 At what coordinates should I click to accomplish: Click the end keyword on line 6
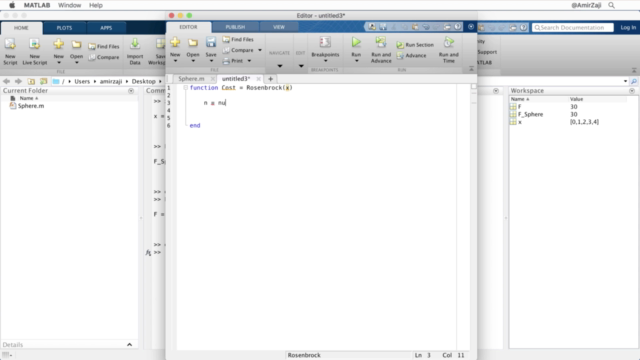195,126
